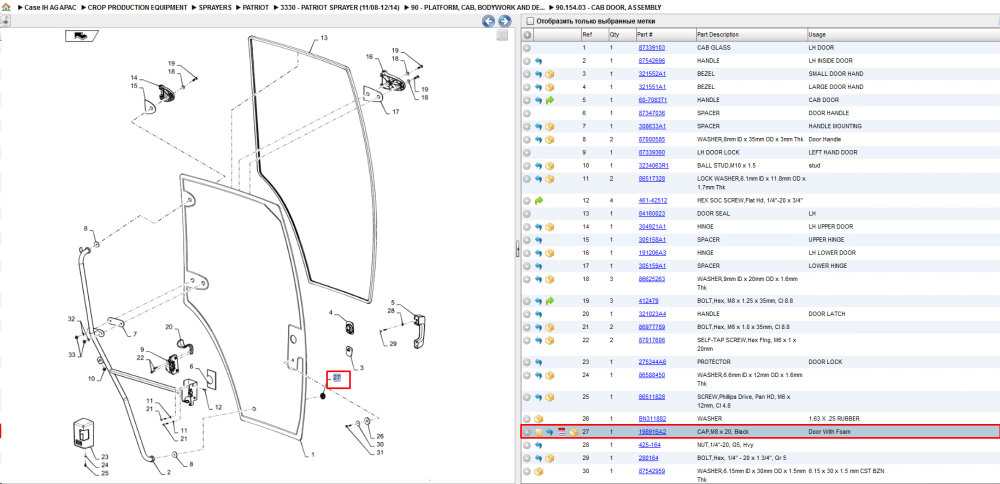The image size is (1000, 484).
Task: Open part number link 84160023
Action: (652, 214)
